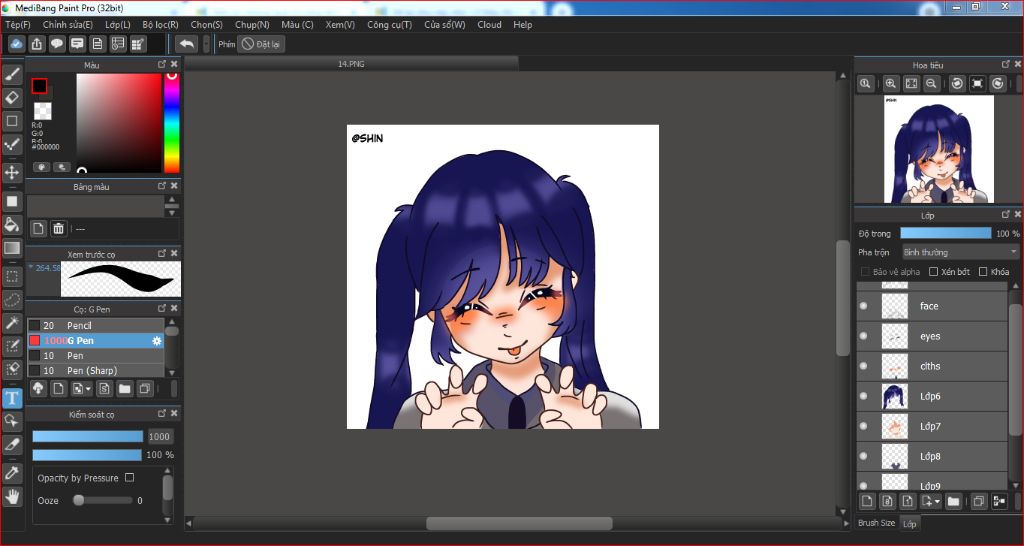Open the Bộ lọc(R) menu
Screen dimensions: 1024x546
pos(161,25)
